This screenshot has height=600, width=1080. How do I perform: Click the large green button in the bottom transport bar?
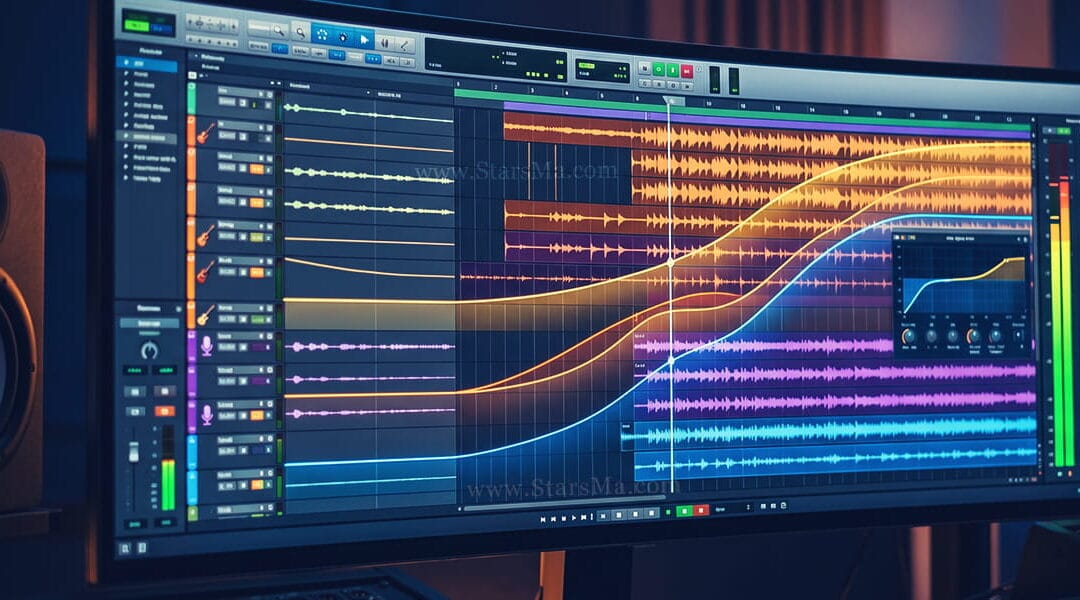pos(684,510)
